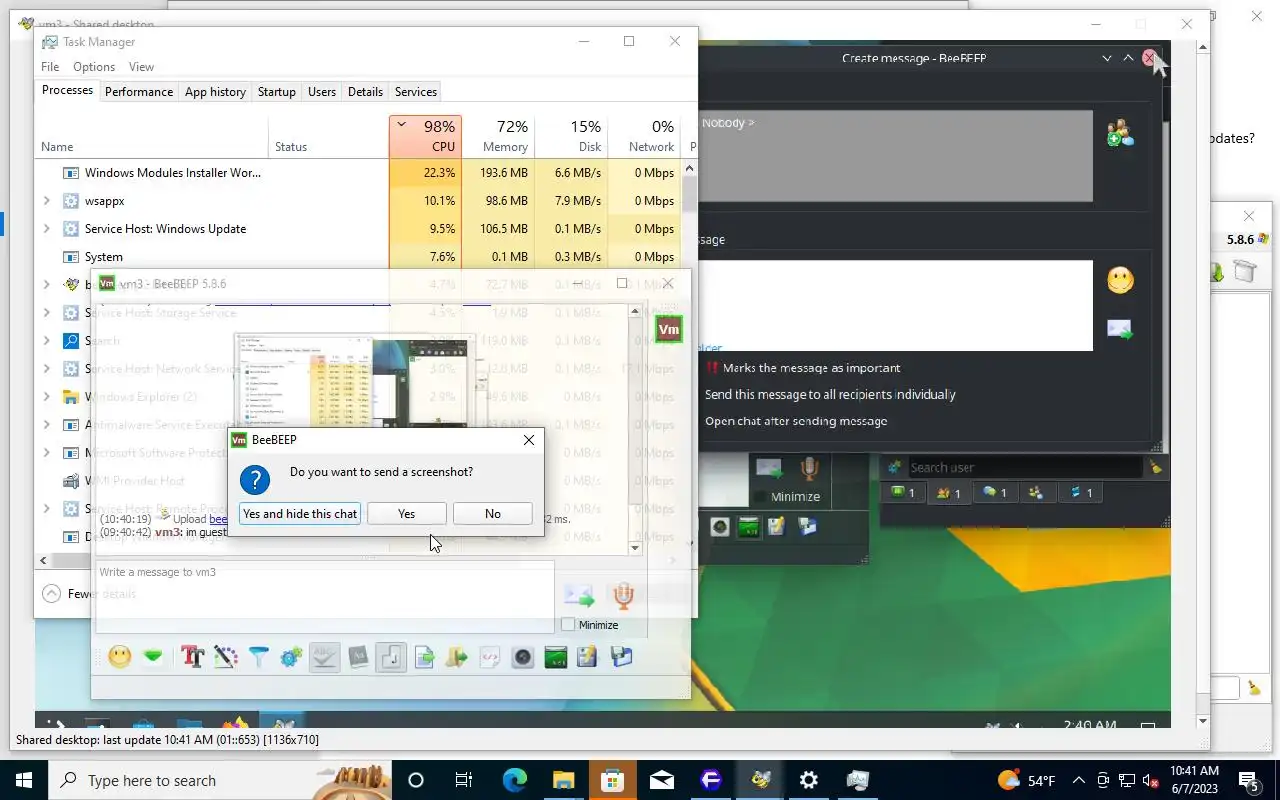Switch to Services tab
Image resolution: width=1280 pixels, height=800 pixels.
(416, 91)
